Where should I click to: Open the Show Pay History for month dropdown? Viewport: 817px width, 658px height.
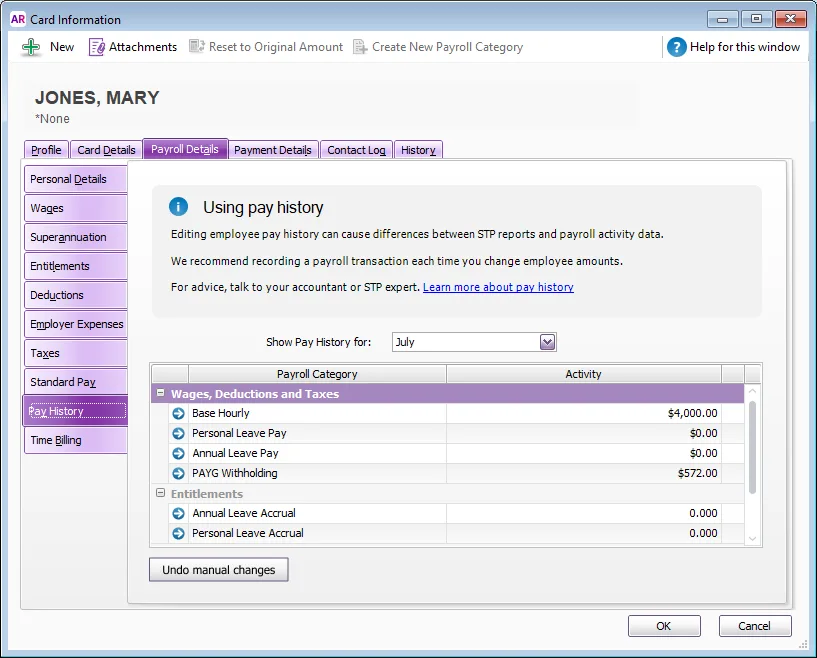pos(548,342)
